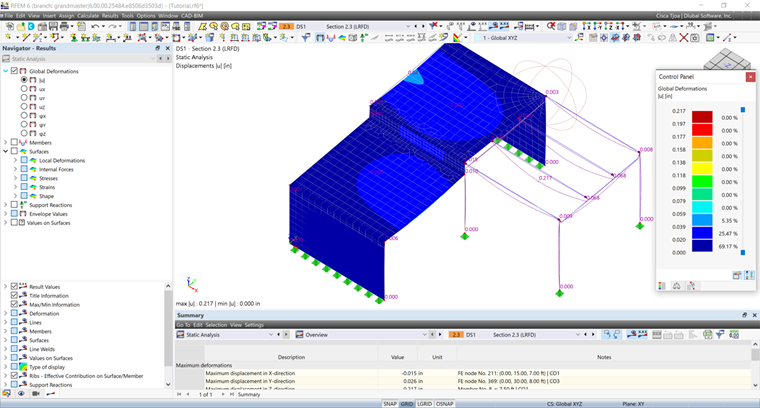Click the filter funnel icon in Summary toolbar
The image size is (760, 408).
720,334
